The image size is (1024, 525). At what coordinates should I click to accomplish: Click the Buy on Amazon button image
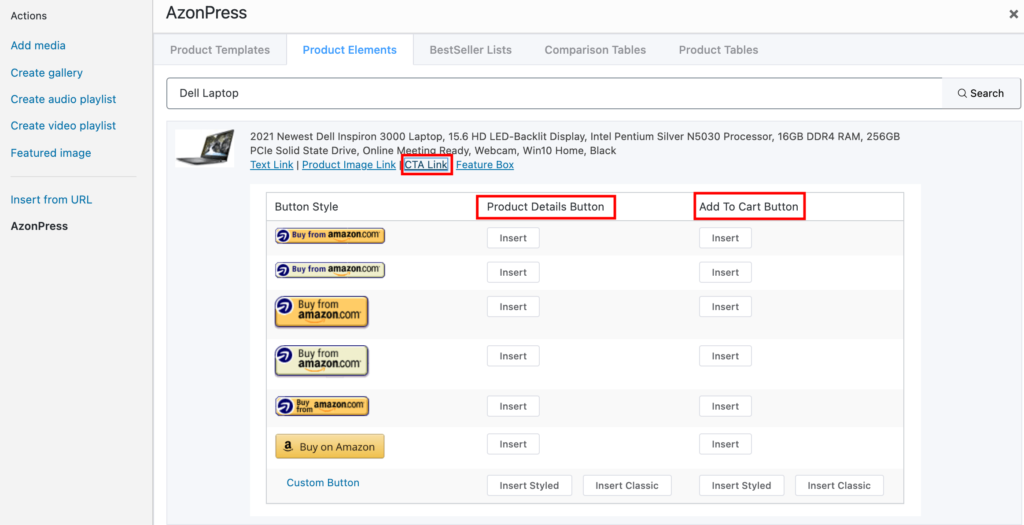pos(330,447)
